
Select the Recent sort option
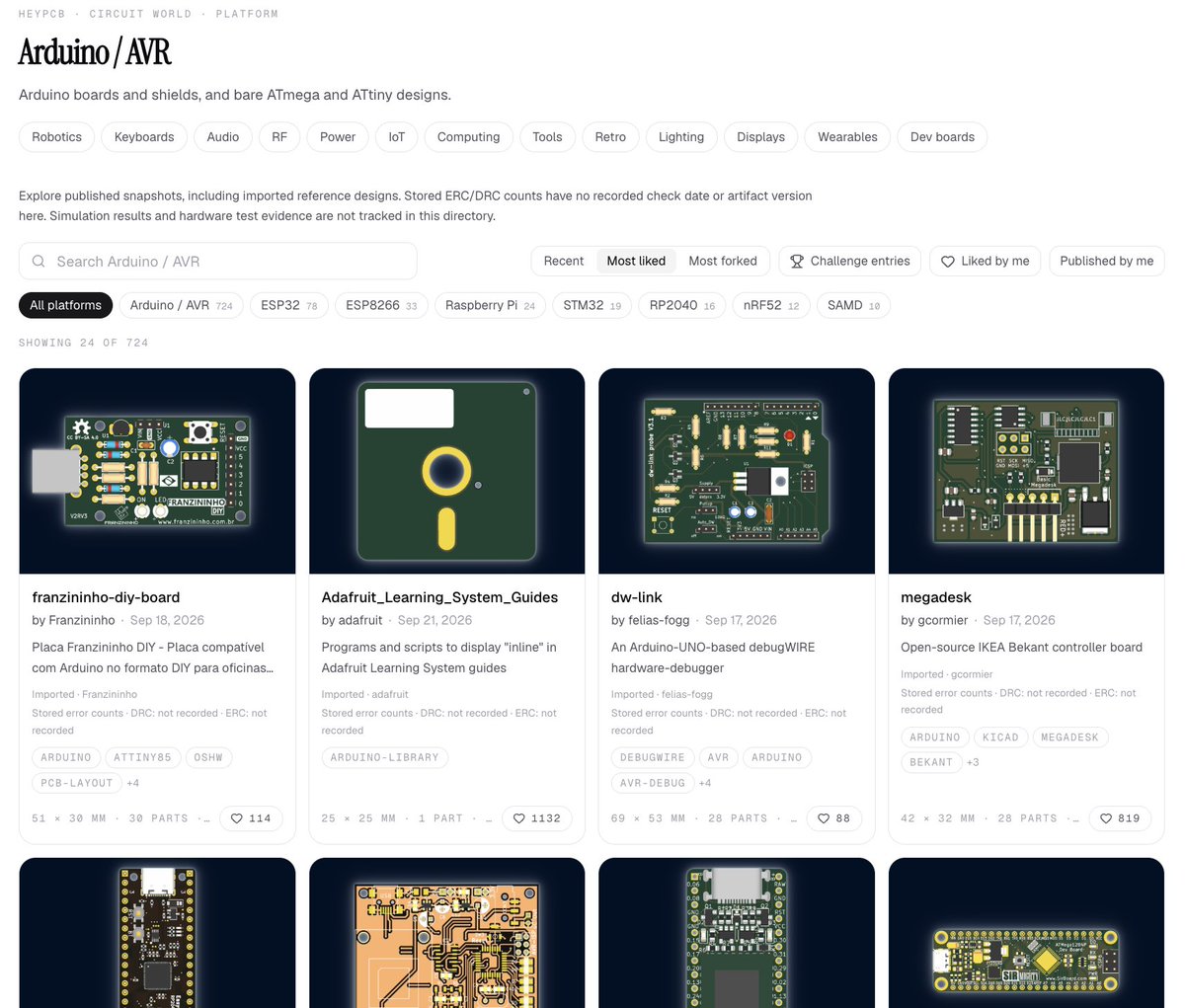pos(564,262)
